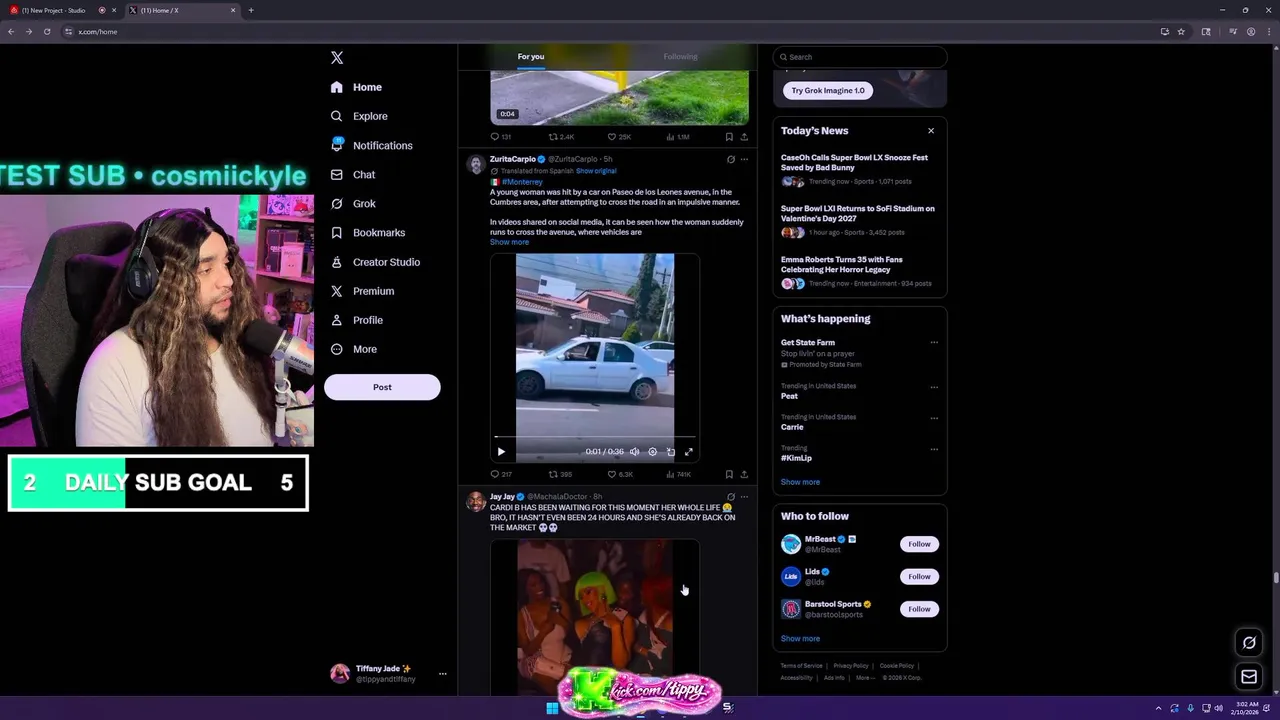
Task: Like the top post with 25K likes
Action: [x=619, y=137]
